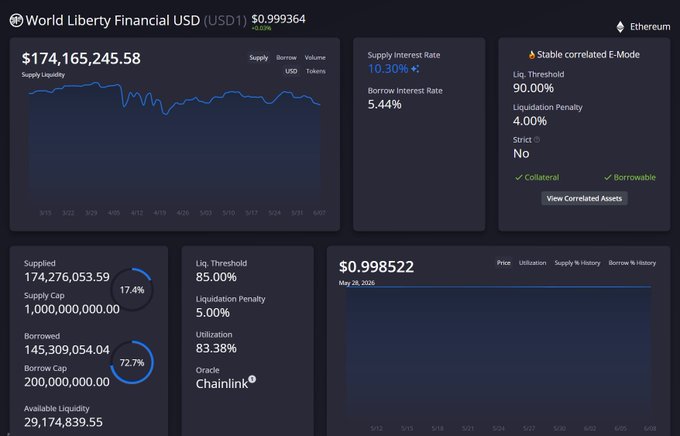
Task: Click the sparkle icon beside 10.30% supply rate
Action: (x=415, y=69)
